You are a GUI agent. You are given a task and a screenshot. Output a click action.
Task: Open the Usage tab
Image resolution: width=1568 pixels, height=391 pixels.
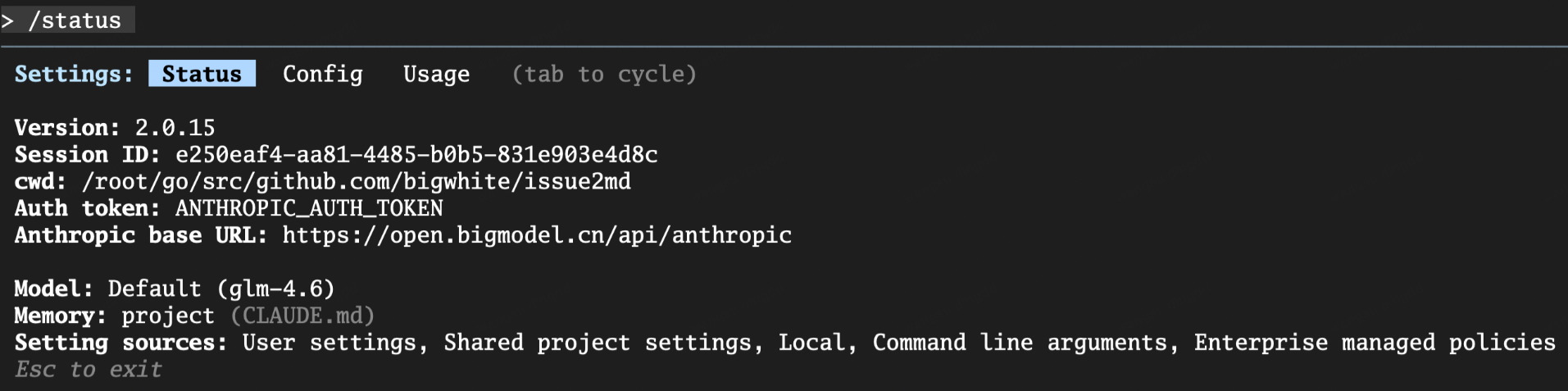[x=436, y=74]
